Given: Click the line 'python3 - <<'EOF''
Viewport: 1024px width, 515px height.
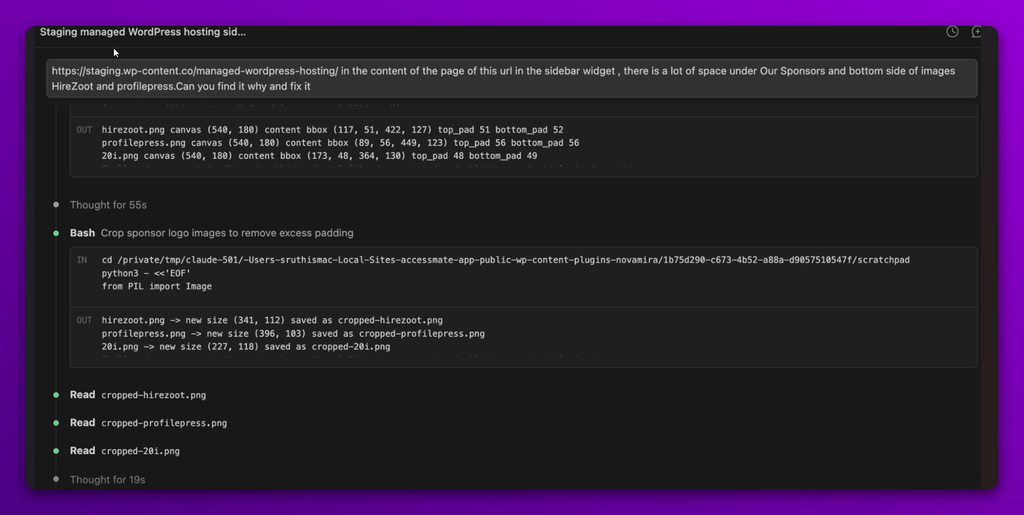Looking at the screenshot, I should tap(146, 273).
